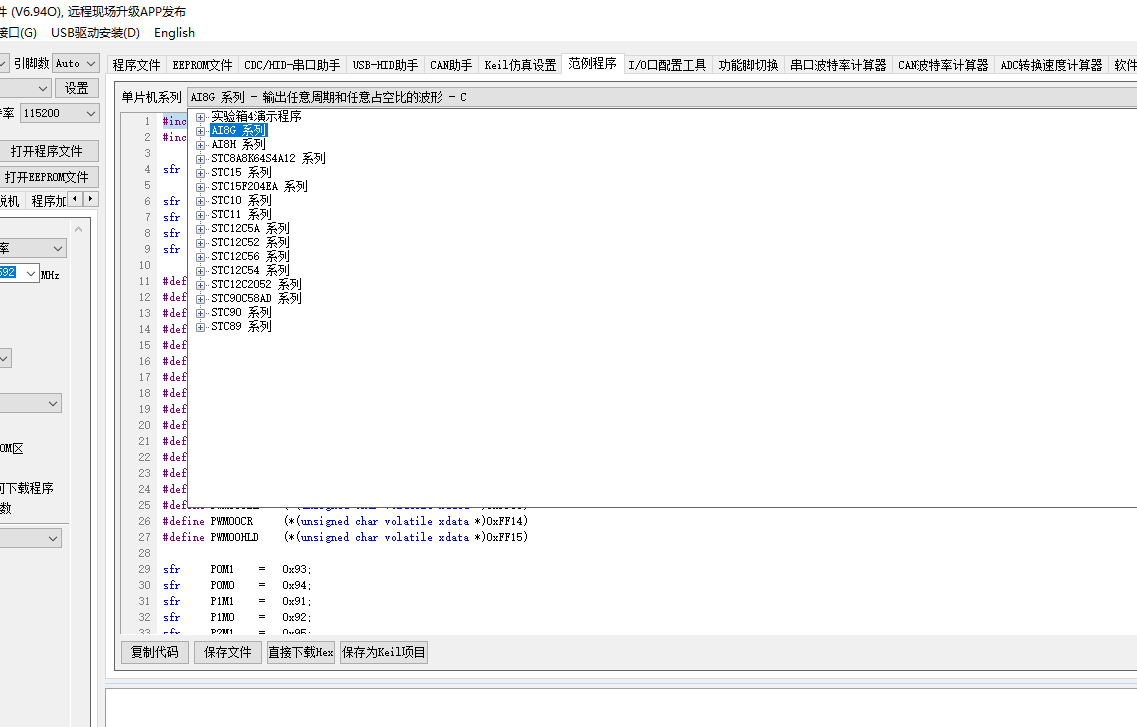Viewport: 1137px width, 727px height.
Task: Switch to the CAN助手 tab
Action: 451,65
